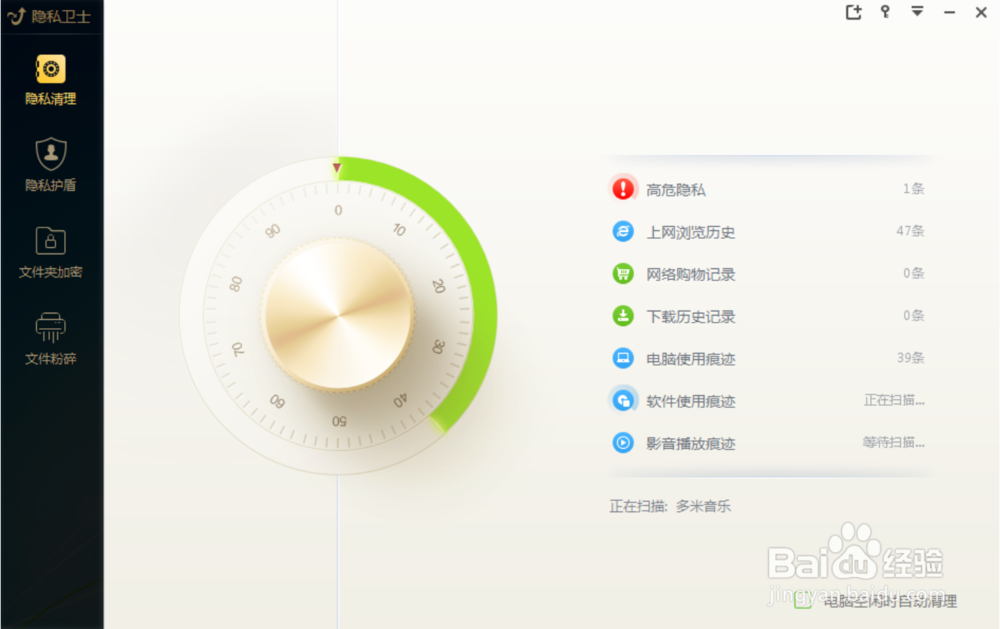
Task: Click the 39条 computer traces count
Action: (x=911, y=358)
